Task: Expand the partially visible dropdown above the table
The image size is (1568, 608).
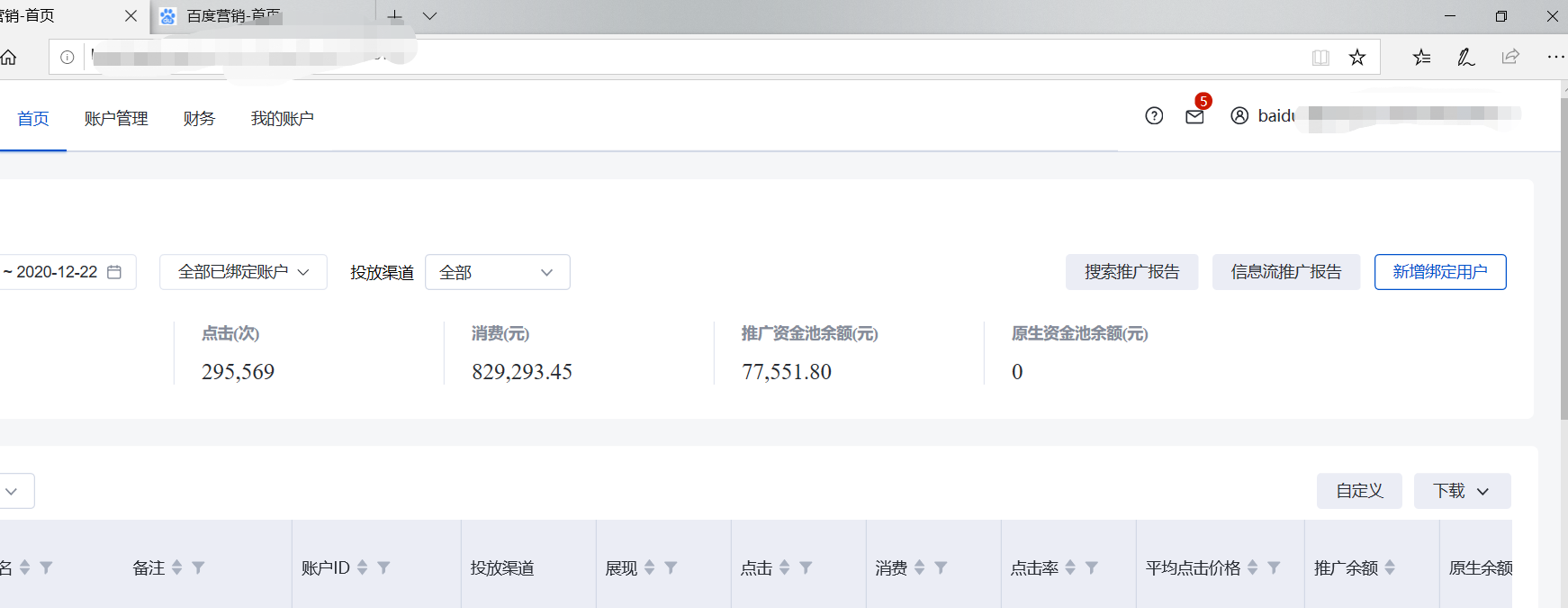Action: coord(15,491)
